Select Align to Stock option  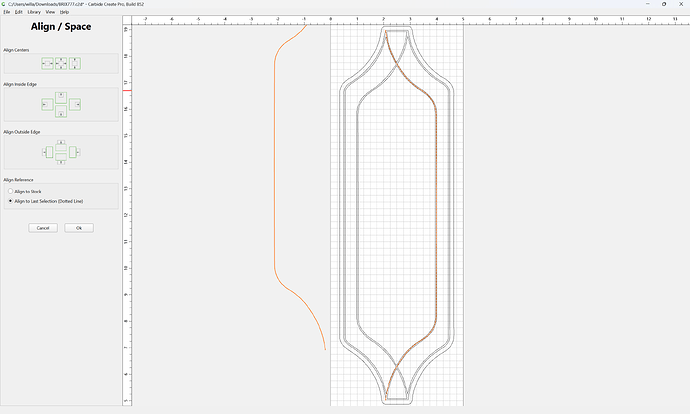pos(25,191)
